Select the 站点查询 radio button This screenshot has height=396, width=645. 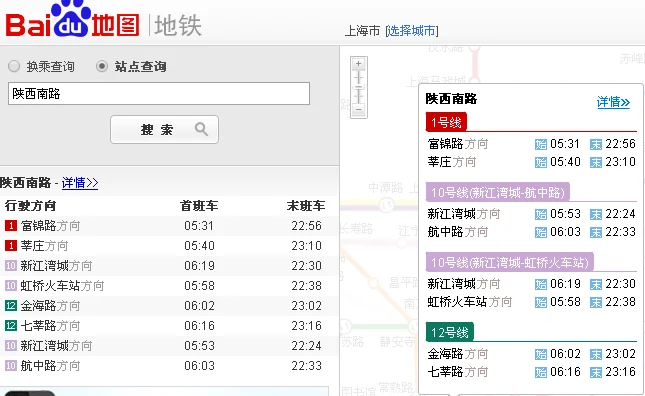(x=102, y=66)
